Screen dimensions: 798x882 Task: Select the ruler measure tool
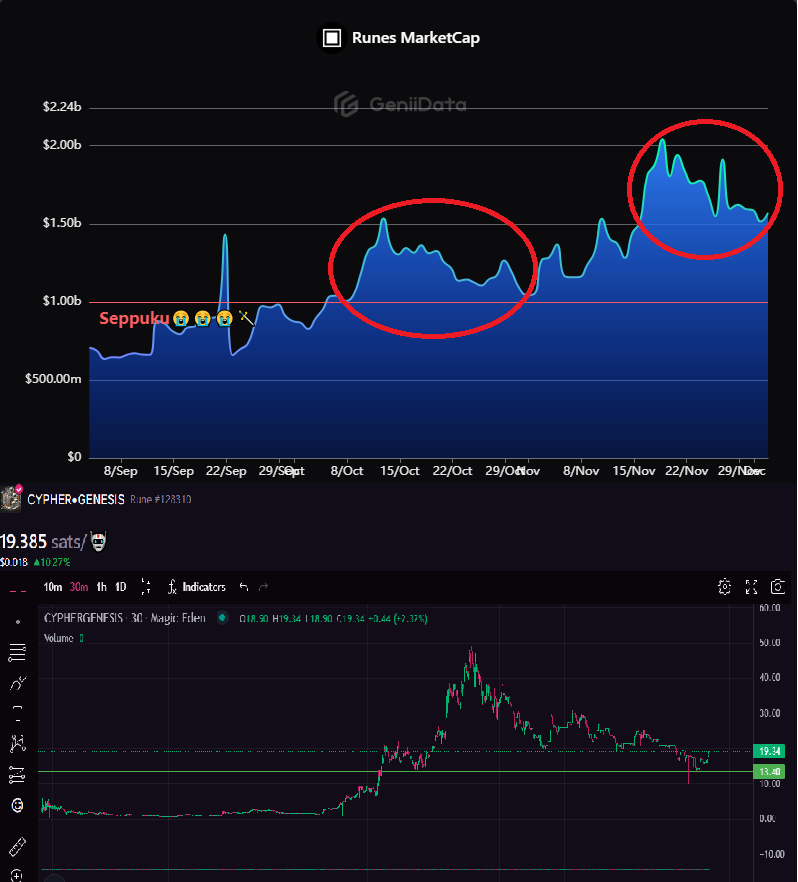point(18,846)
